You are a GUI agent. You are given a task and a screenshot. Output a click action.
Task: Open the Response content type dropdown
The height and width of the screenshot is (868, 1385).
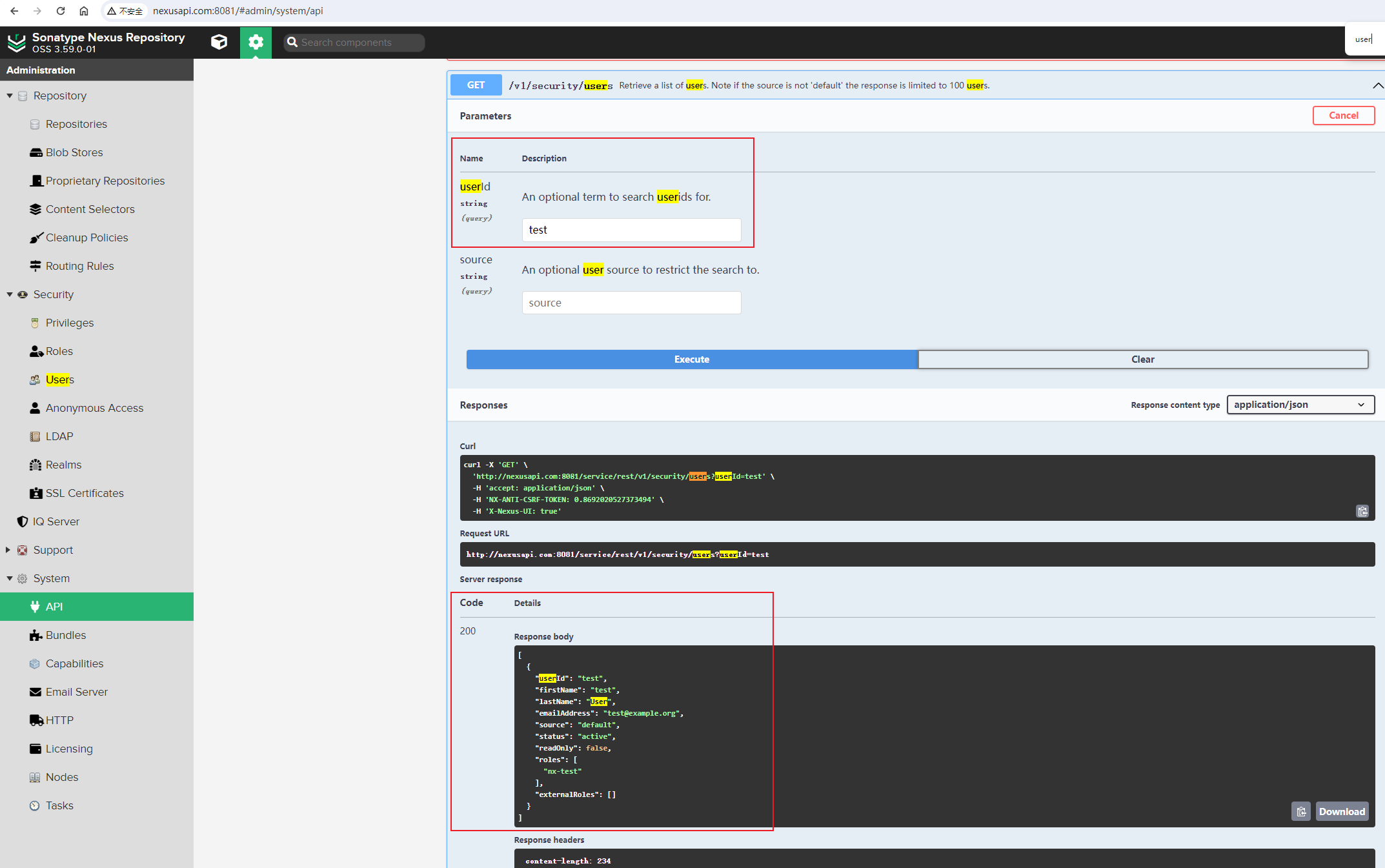click(1300, 405)
